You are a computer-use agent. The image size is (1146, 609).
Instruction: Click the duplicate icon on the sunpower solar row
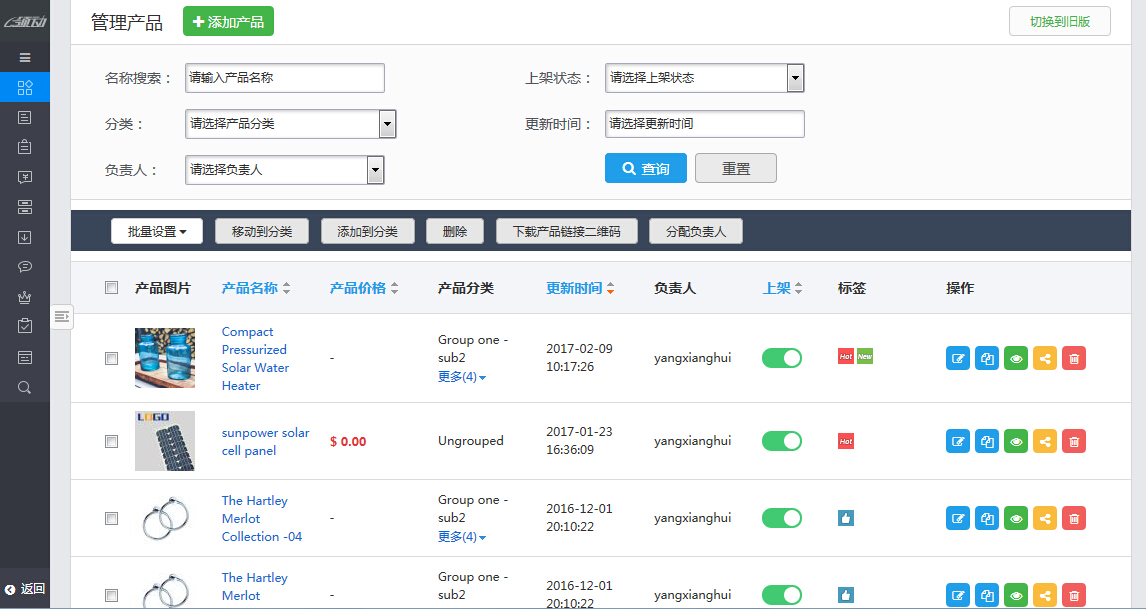[986, 441]
